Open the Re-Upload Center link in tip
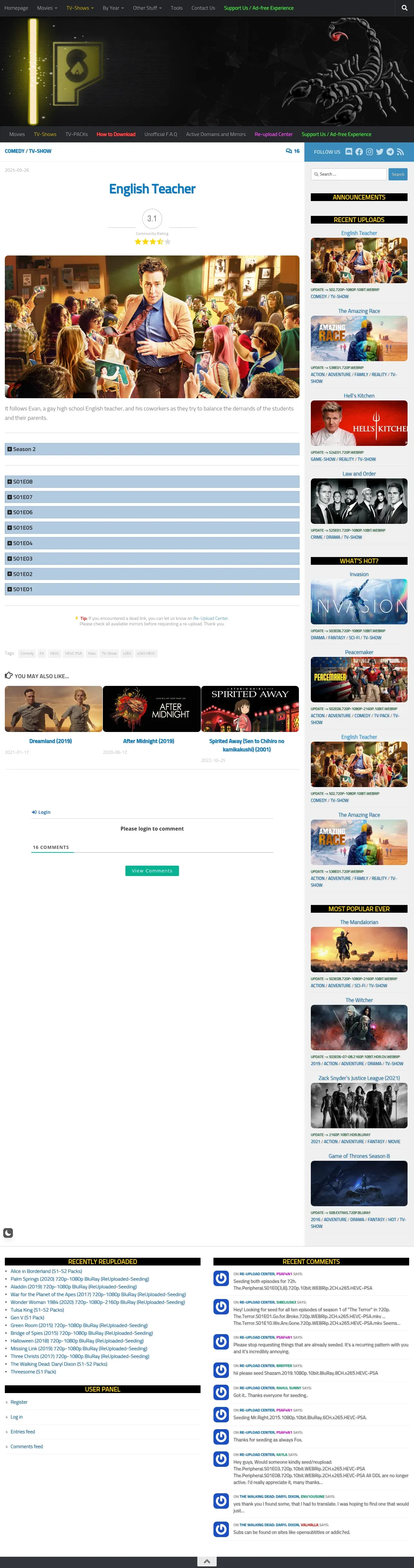414x1568 pixels. [x=211, y=619]
